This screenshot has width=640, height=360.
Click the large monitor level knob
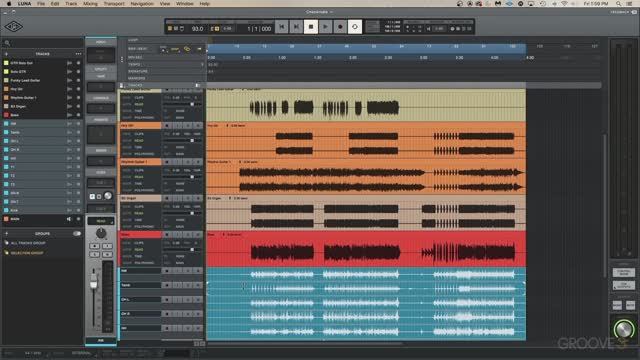coord(623,329)
